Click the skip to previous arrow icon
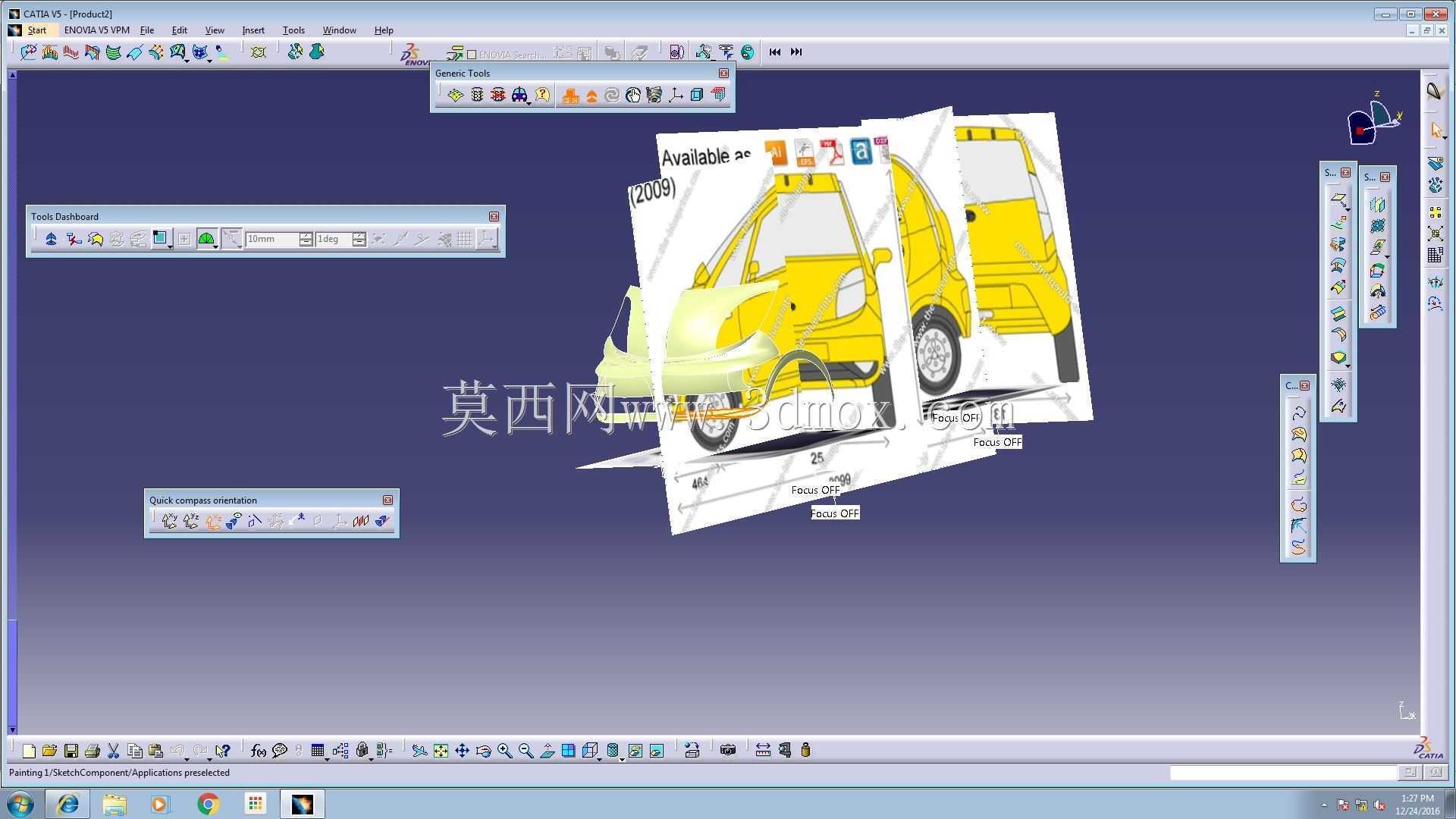1456x819 pixels. click(x=774, y=52)
